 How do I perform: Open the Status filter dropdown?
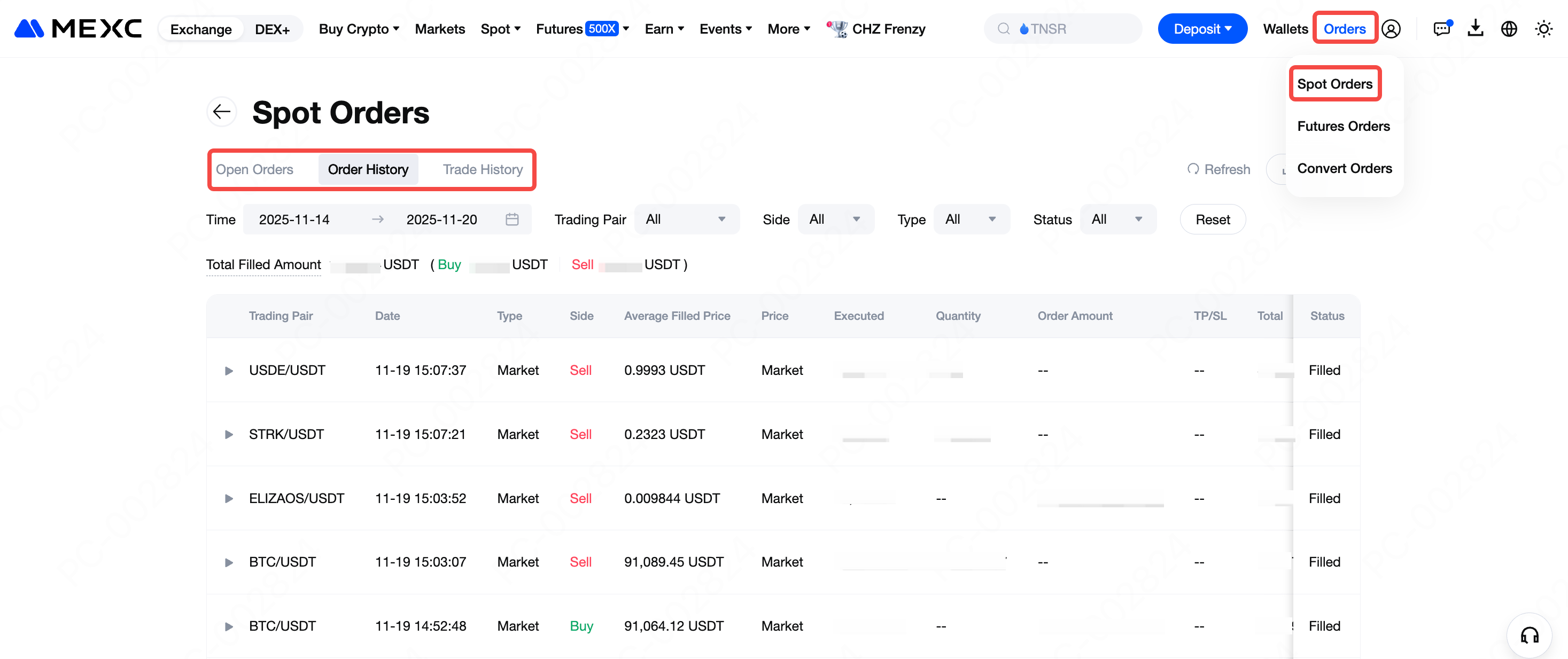coord(1117,219)
